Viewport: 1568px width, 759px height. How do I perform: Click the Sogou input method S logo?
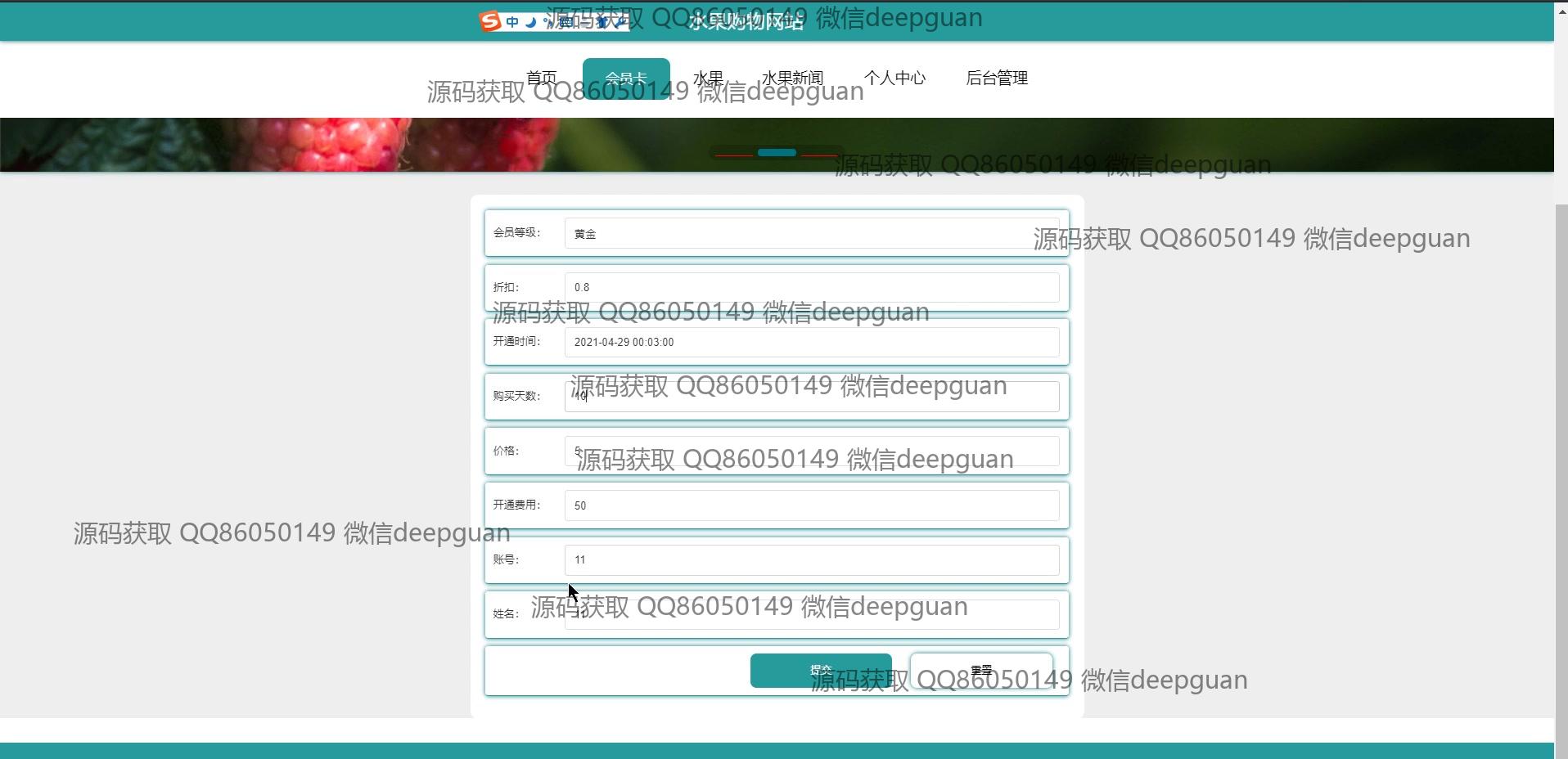click(490, 21)
